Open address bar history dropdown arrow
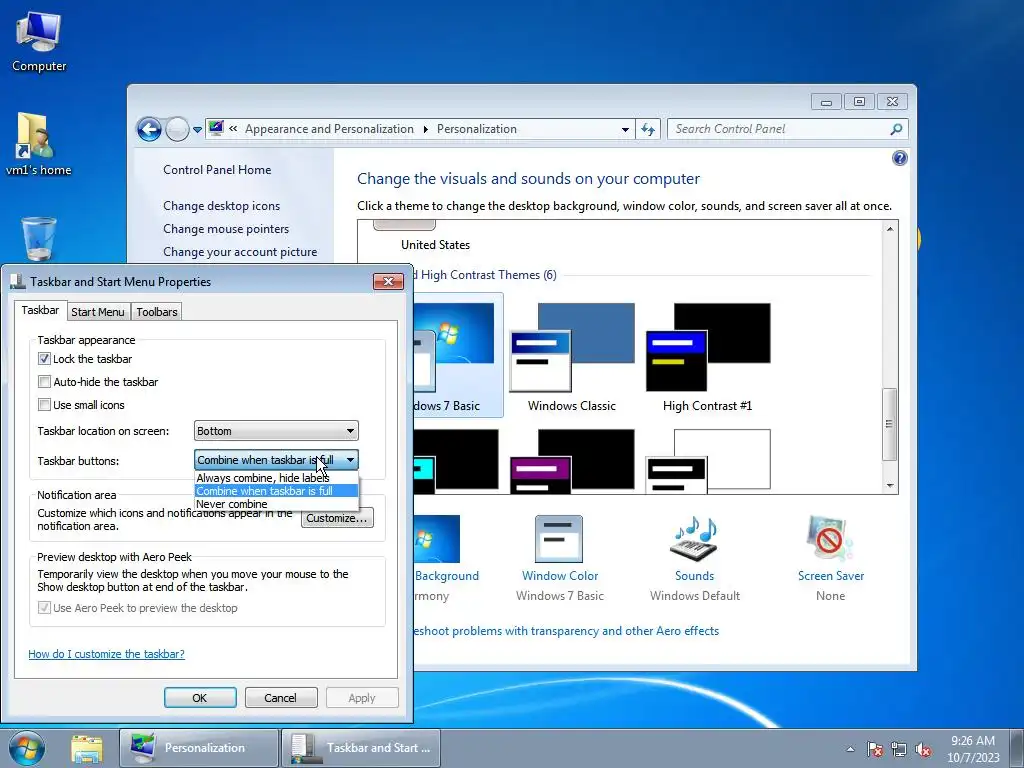1024x768 pixels. click(x=625, y=129)
